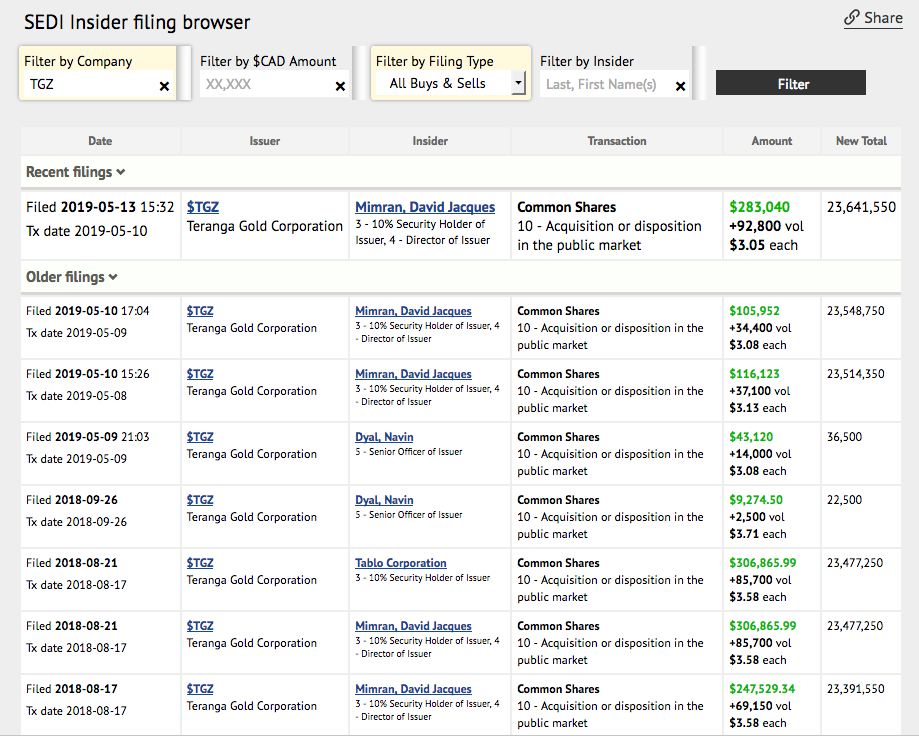Collapse the Older filings section
The image size is (919, 736).
(x=71, y=277)
